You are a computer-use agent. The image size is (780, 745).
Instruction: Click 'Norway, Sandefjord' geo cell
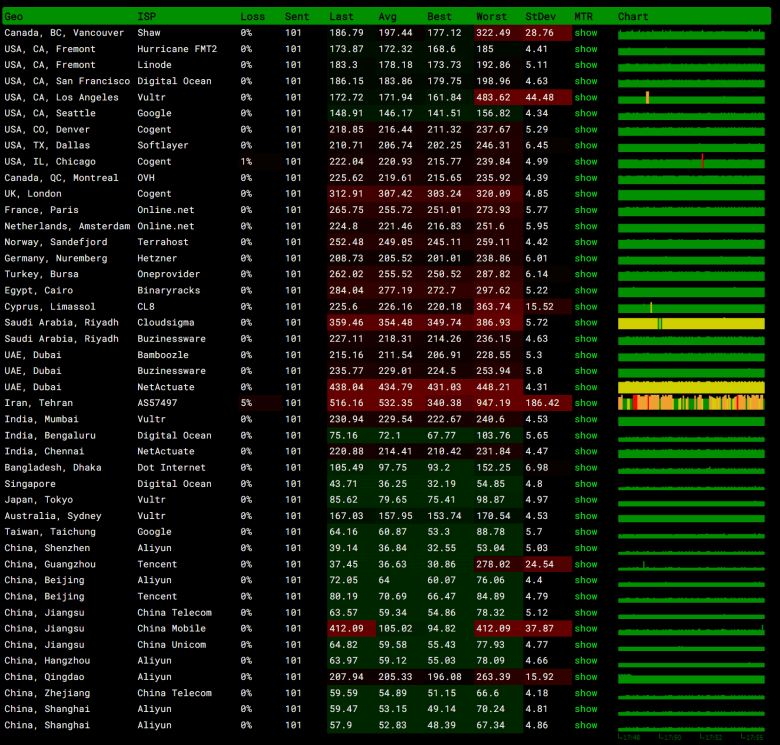click(x=56, y=242)
